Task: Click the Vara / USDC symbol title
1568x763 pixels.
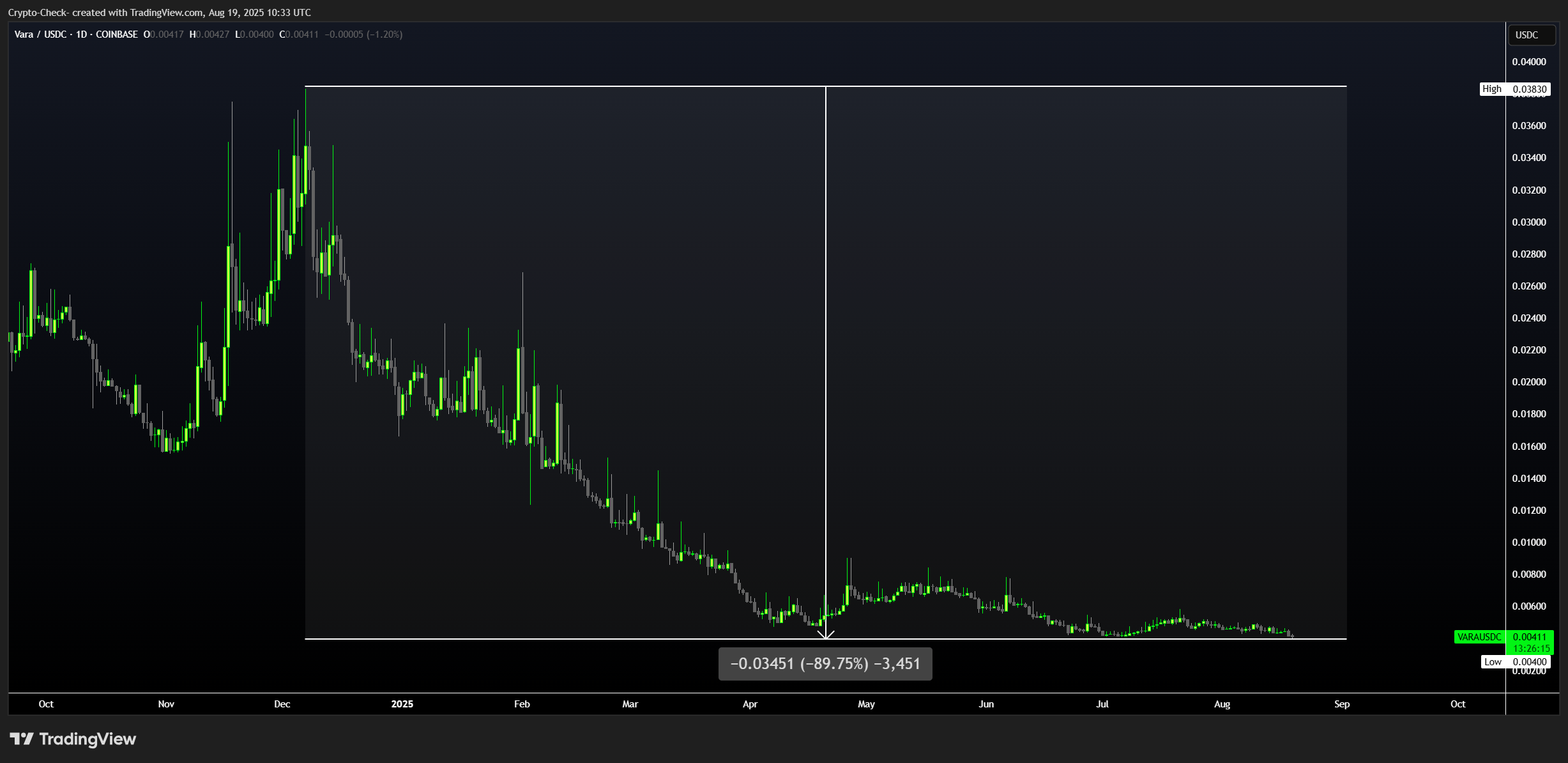Action: pos(40,35)
